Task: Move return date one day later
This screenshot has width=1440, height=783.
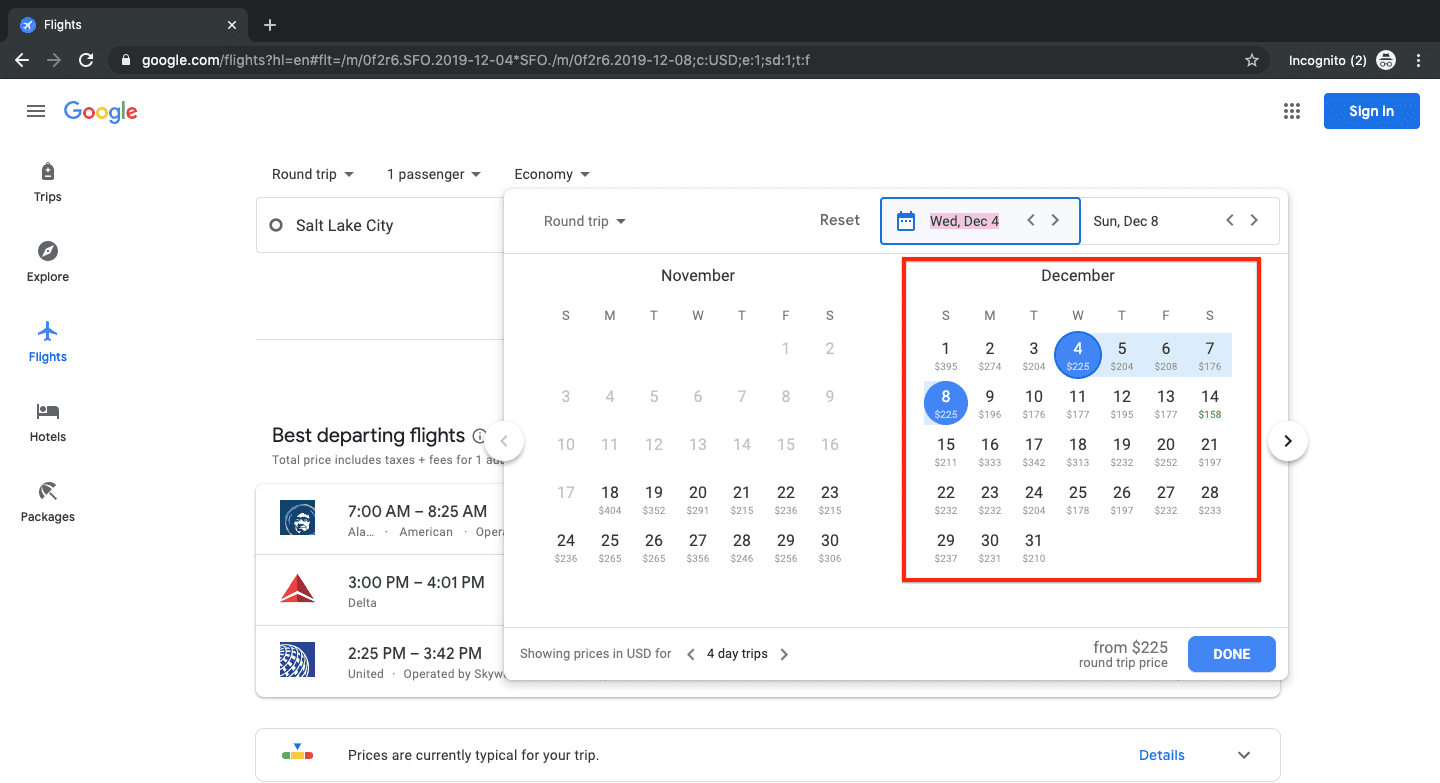Action: [x=1254, y=221]
